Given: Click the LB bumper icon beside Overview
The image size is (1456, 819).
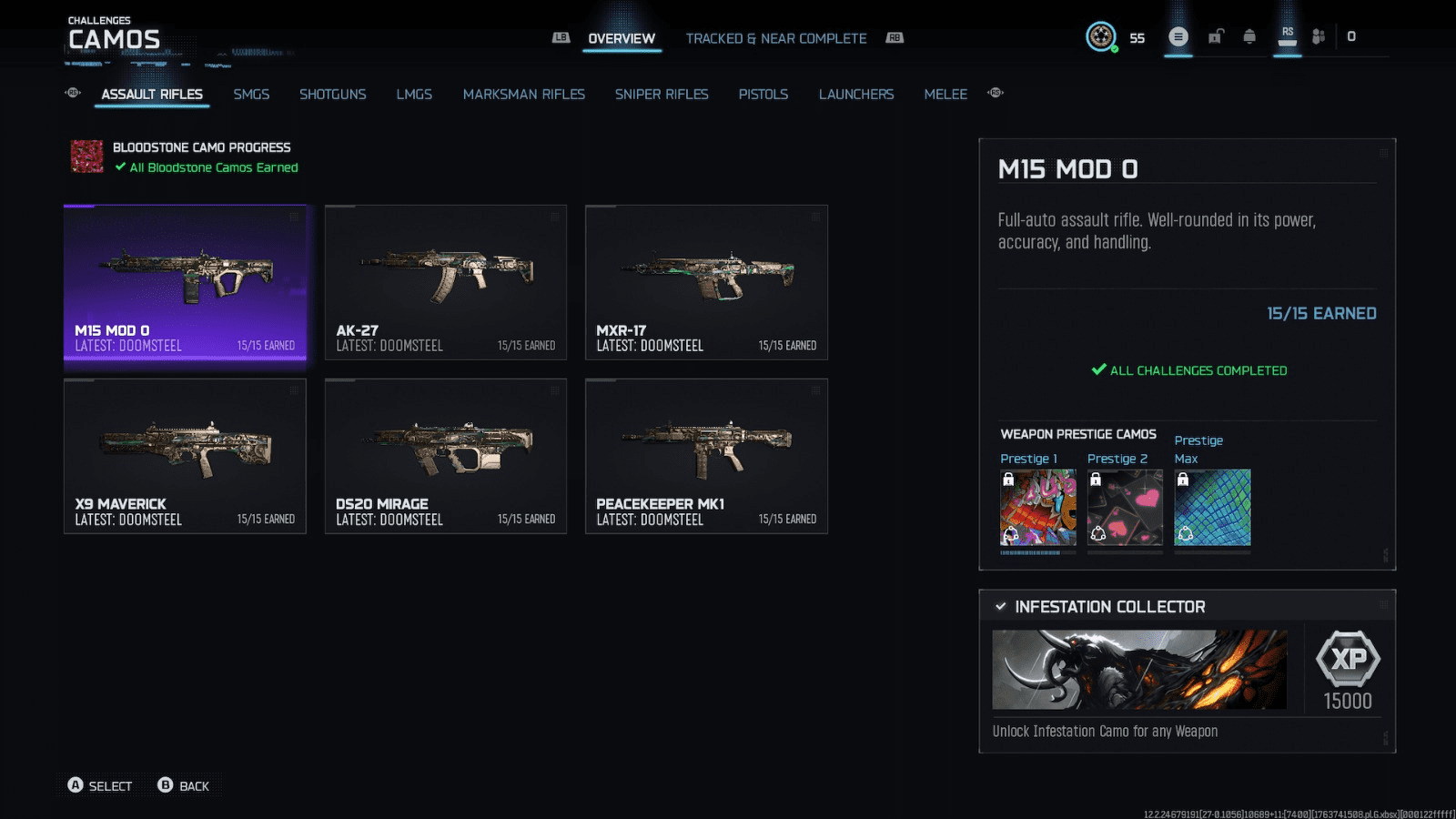Looking at the screenshot, I should coord(561,37).
